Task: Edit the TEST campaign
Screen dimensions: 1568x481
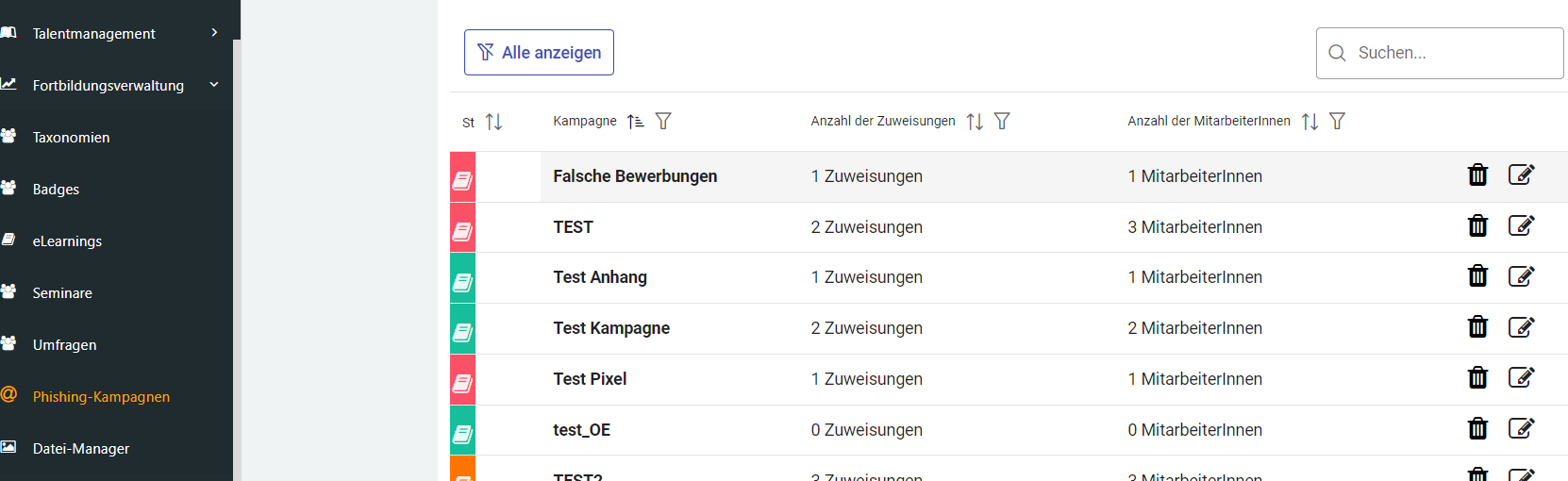Action: click(1521, 226)
